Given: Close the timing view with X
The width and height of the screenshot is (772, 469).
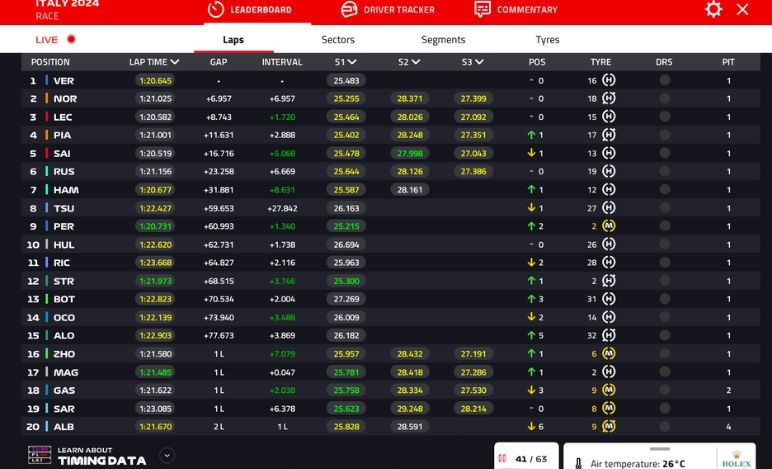Looking at the screenshot, I should point(743,9).
